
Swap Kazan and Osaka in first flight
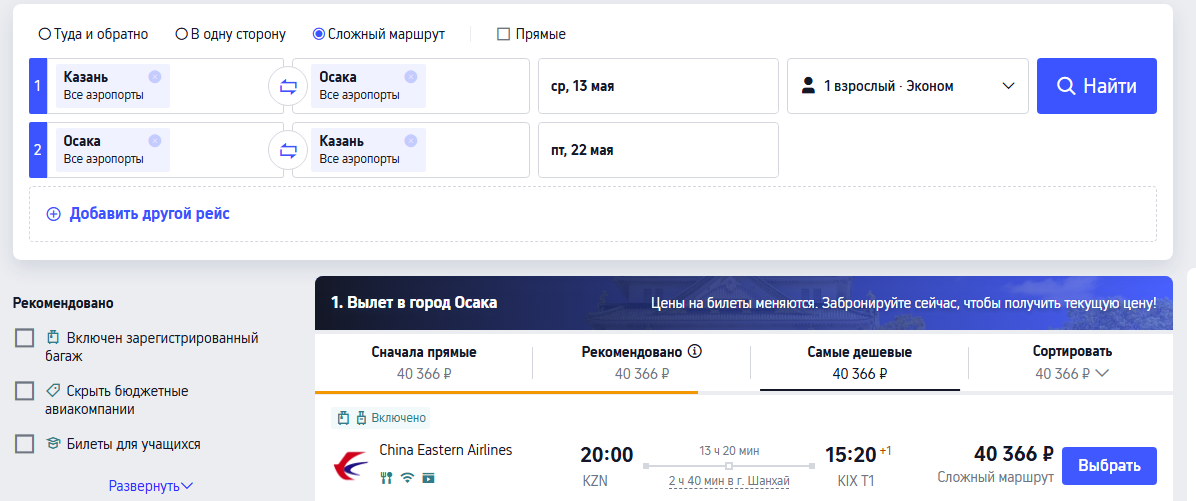point(288,86)
